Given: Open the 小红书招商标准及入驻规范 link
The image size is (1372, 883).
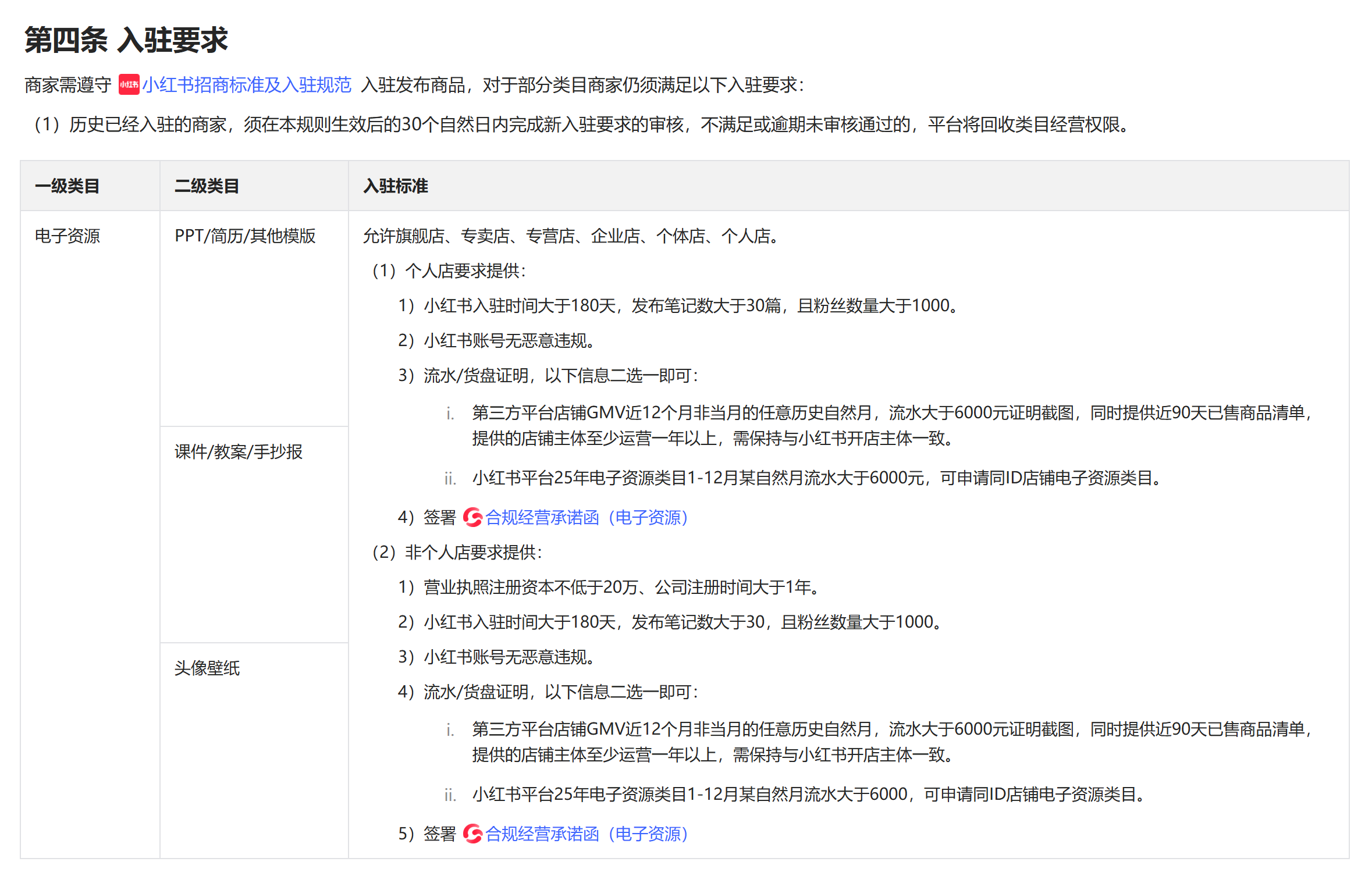Looking at the screenshot, I should click(247, 85).
